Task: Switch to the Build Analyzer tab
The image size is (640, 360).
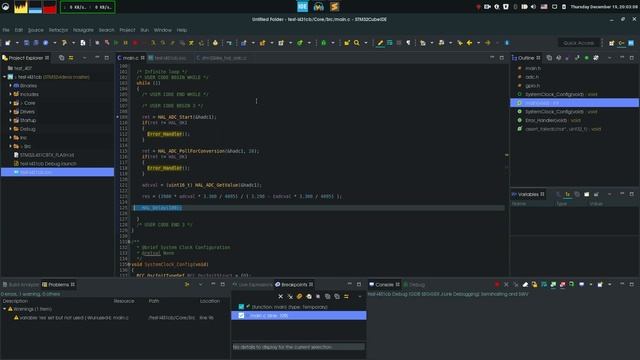Action: 21,284
